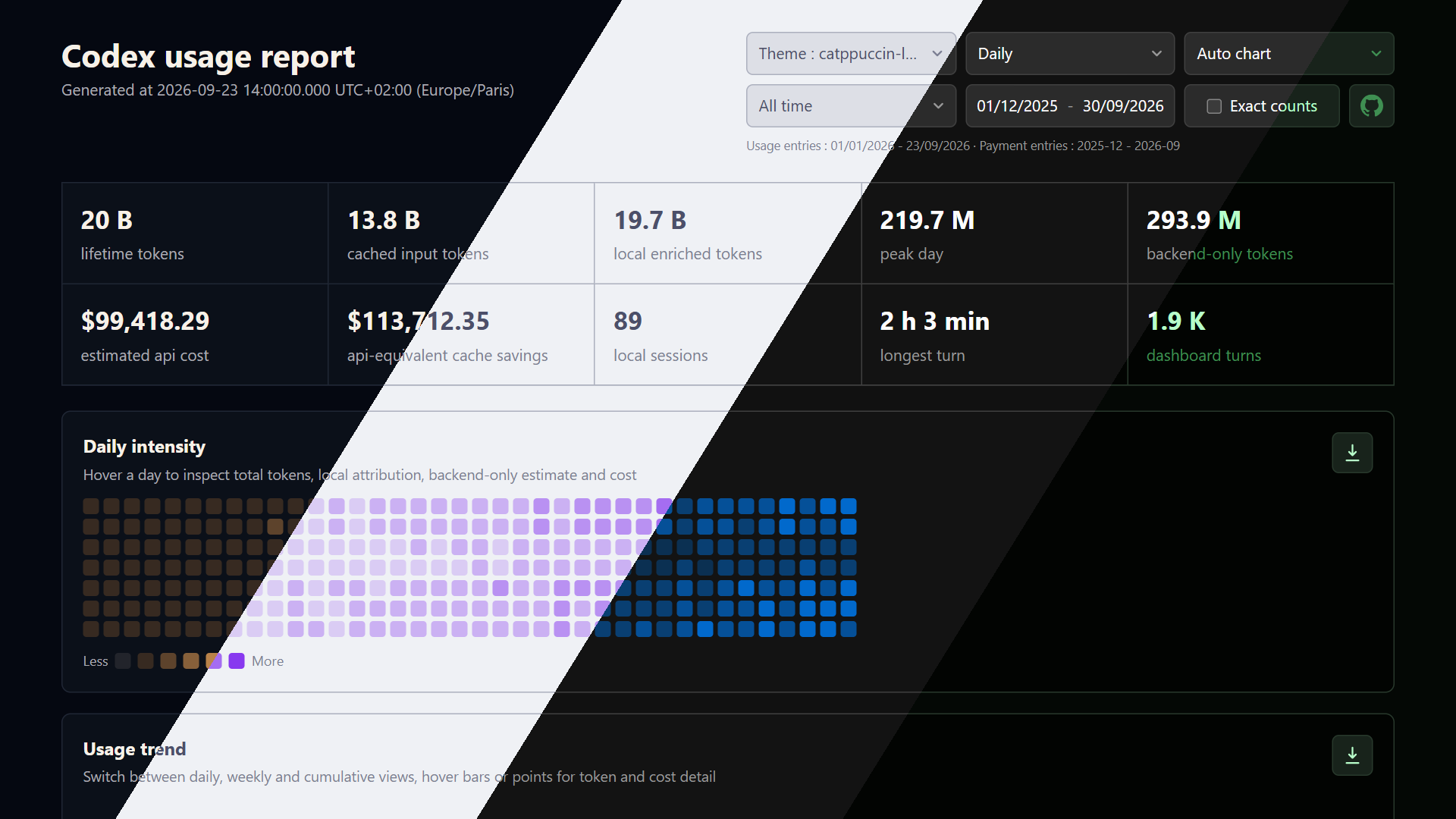Select the estimated api cost card
1456x819 pixels.
point(195,334)
